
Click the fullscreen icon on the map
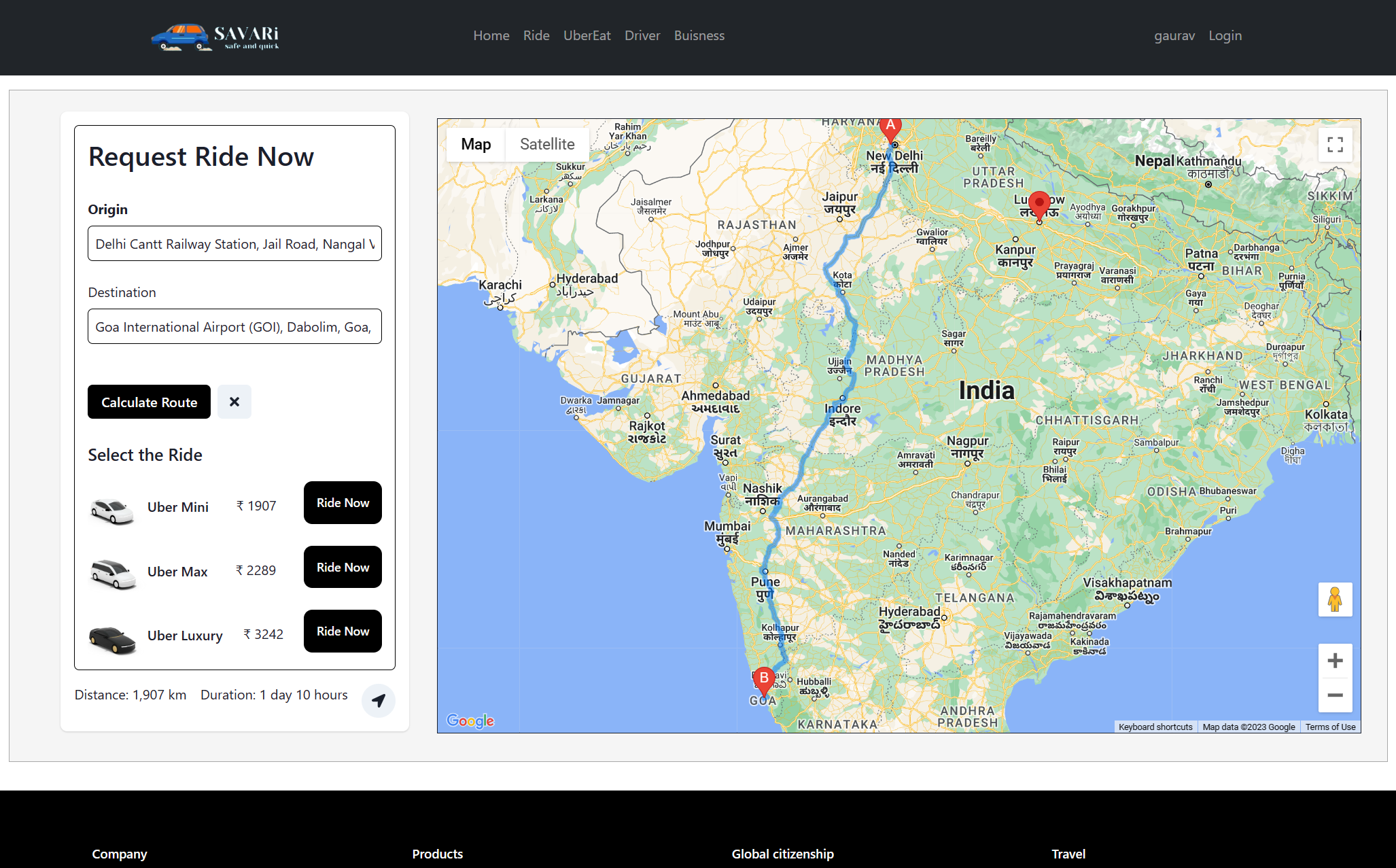pyautogui.click(x=1335, y=145)
